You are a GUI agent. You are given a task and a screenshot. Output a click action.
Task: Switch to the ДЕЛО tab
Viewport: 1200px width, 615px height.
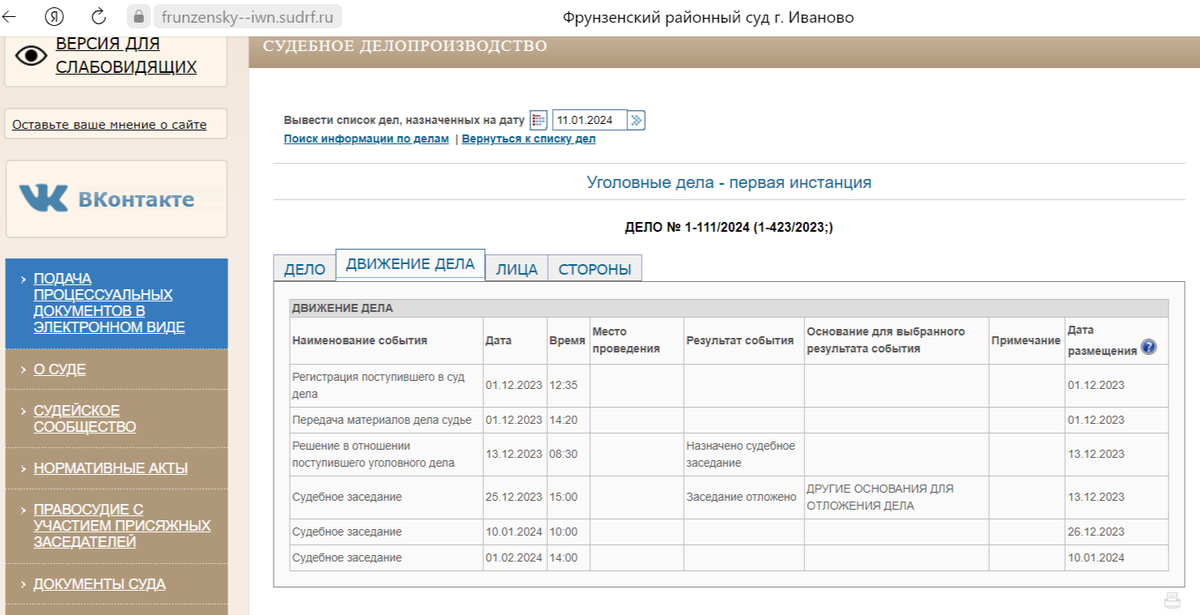coord(305,269)
